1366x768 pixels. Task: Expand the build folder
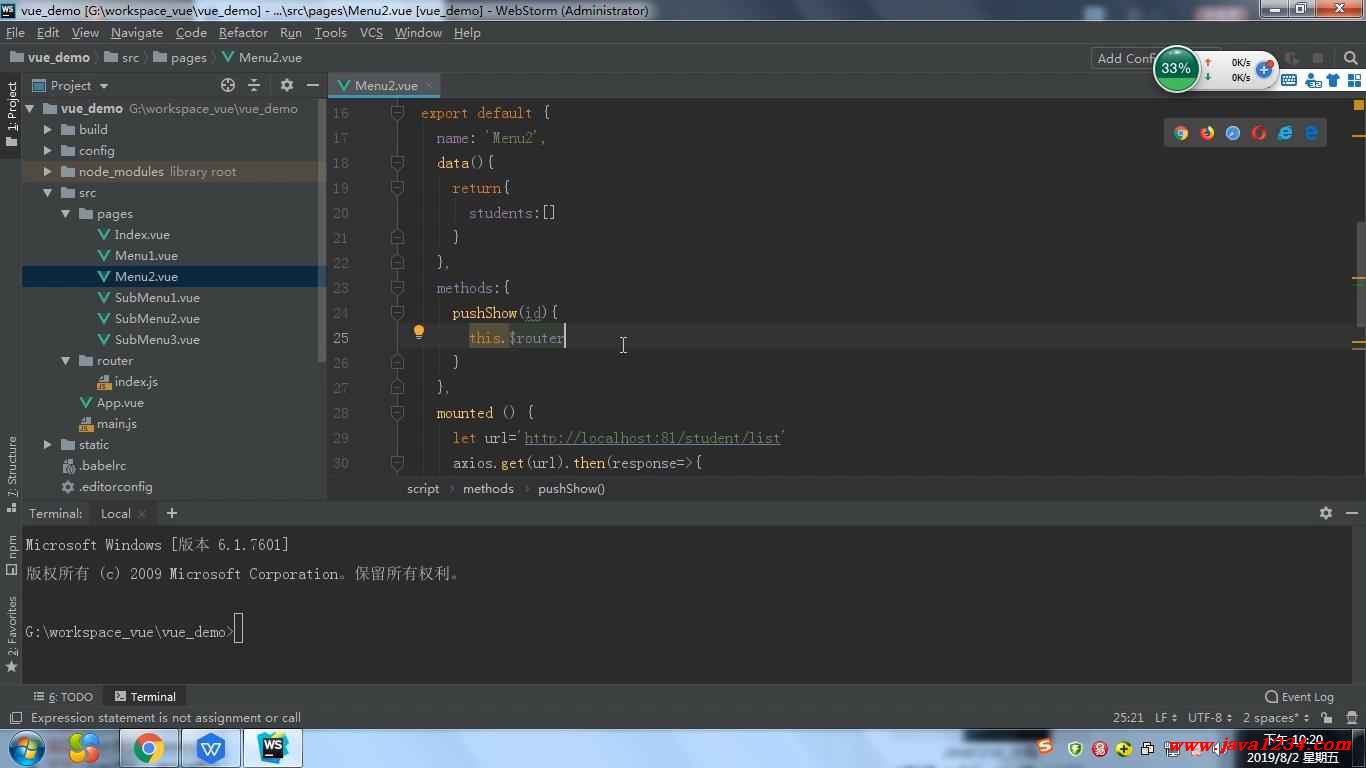[x=47, y=129]
